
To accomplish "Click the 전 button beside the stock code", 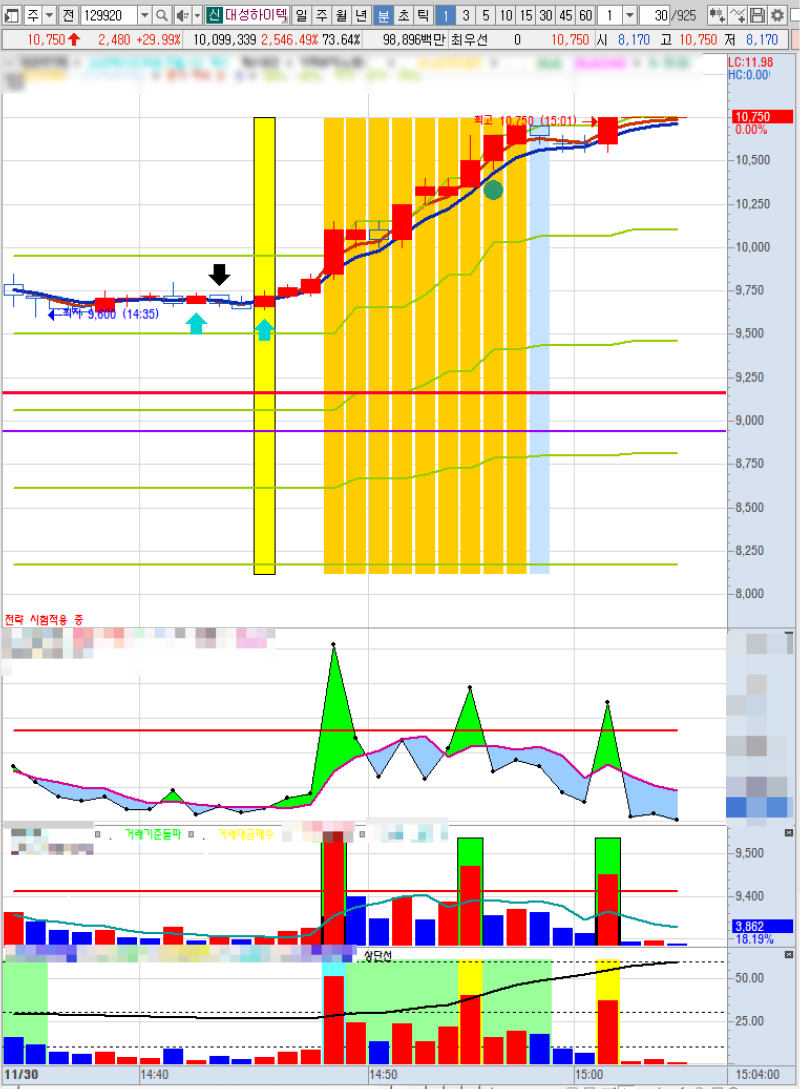I will coord(68,15).
